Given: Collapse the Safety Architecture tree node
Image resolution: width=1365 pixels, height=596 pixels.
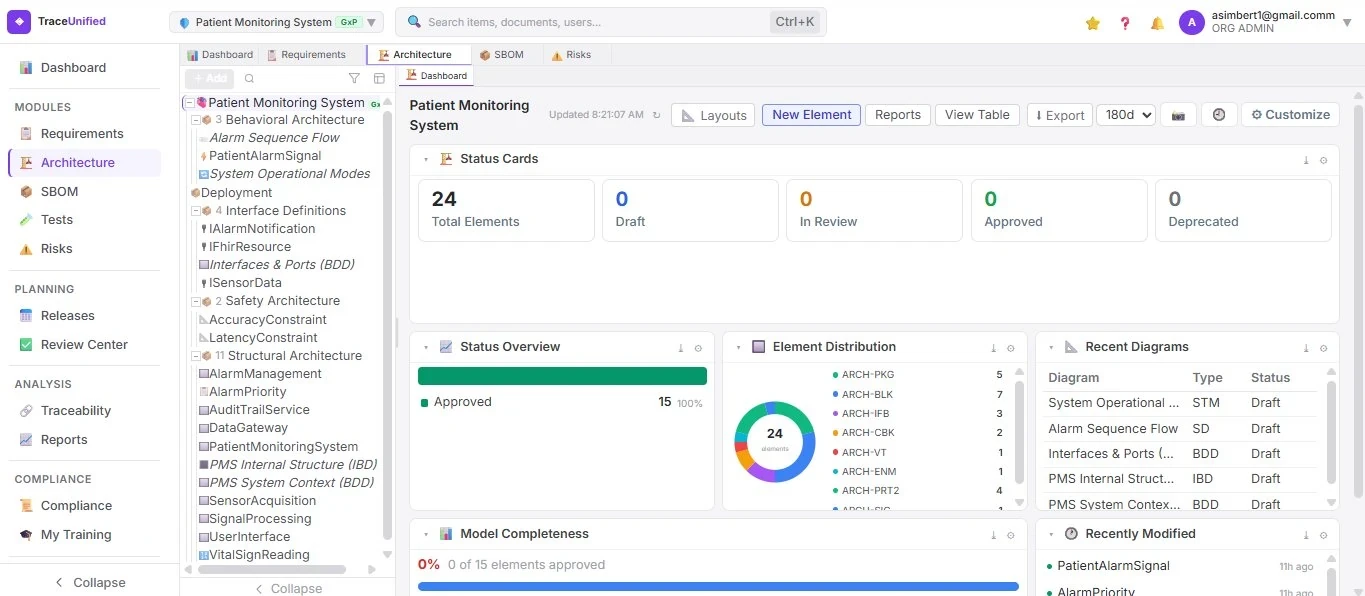Looking at the screenshot, I should click(196, 301).
